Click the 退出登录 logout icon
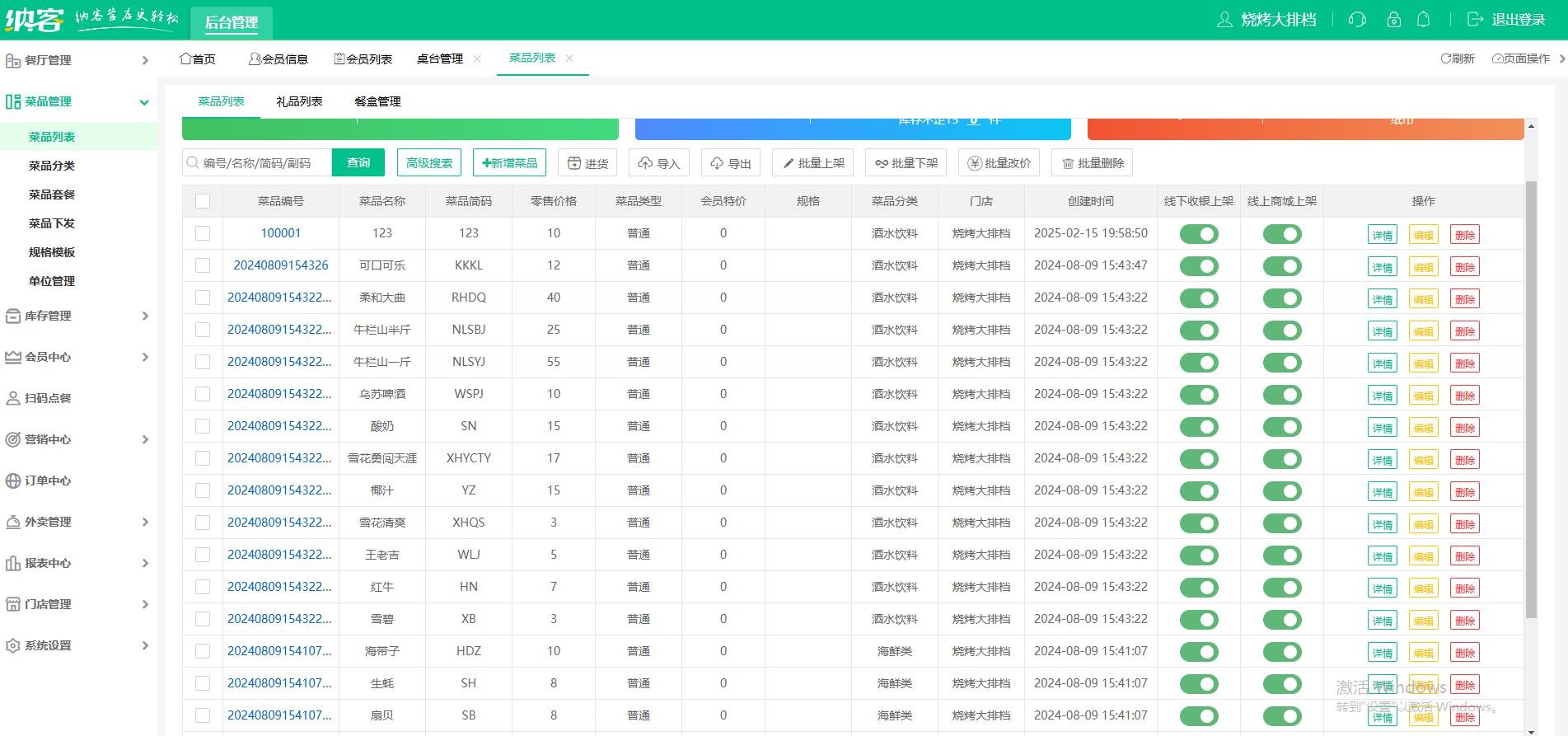This screenshot has width=1568, height=736. pyautogui.click(x=1476, y=20)
